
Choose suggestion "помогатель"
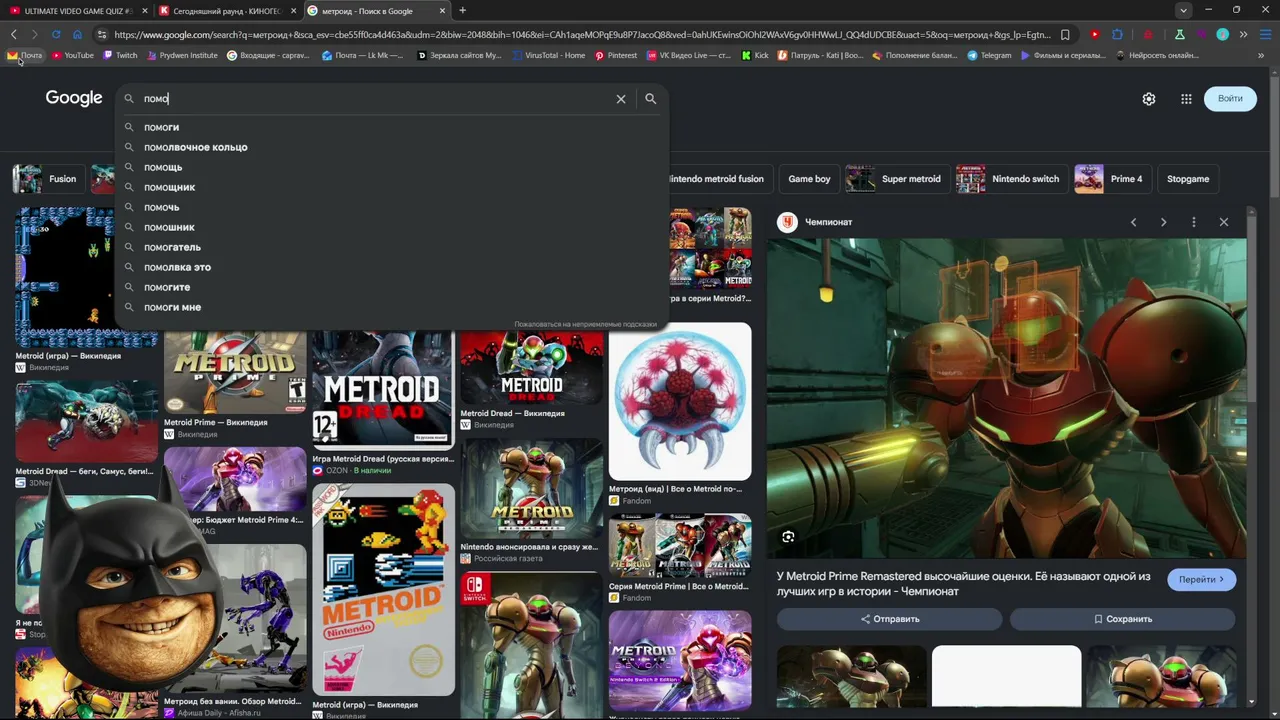[391, 247]
